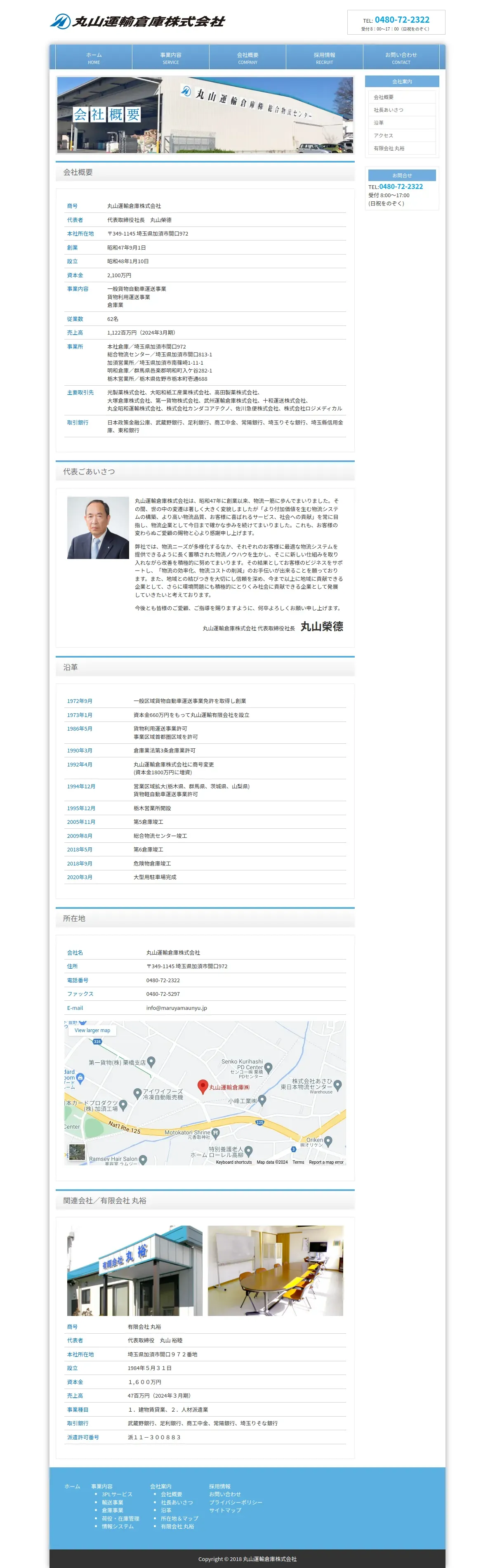The image size is (495, 1568).
Task: Click the 日本カードプロダクツ 加須工場 map marker
Action: point(123,1105)
